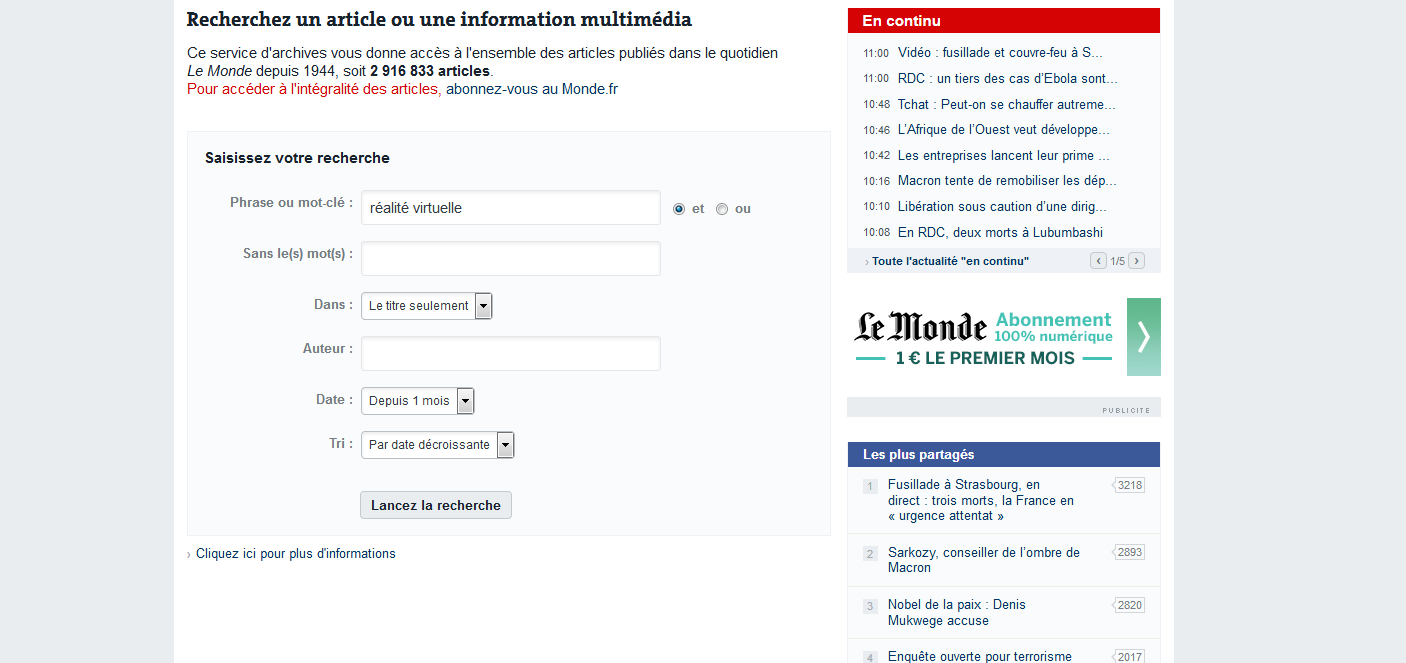Click the "Phrase ou mot-clé" text field

coord(510,208)
